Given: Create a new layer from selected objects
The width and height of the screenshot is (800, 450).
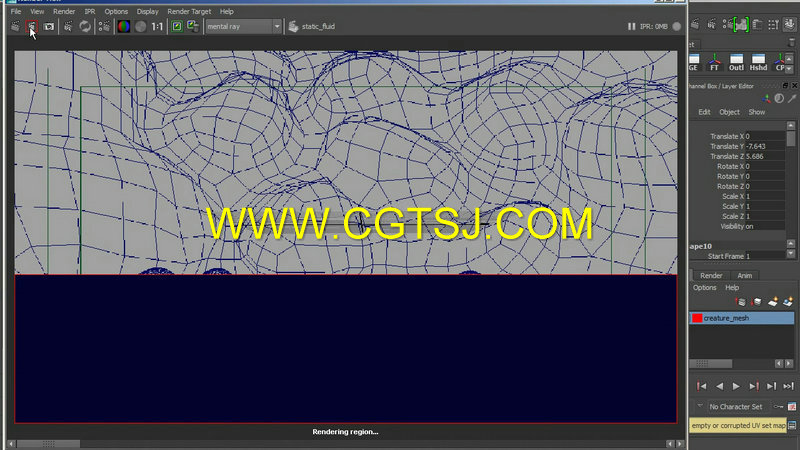Looking at the screenshot, I should coord(789,303).
